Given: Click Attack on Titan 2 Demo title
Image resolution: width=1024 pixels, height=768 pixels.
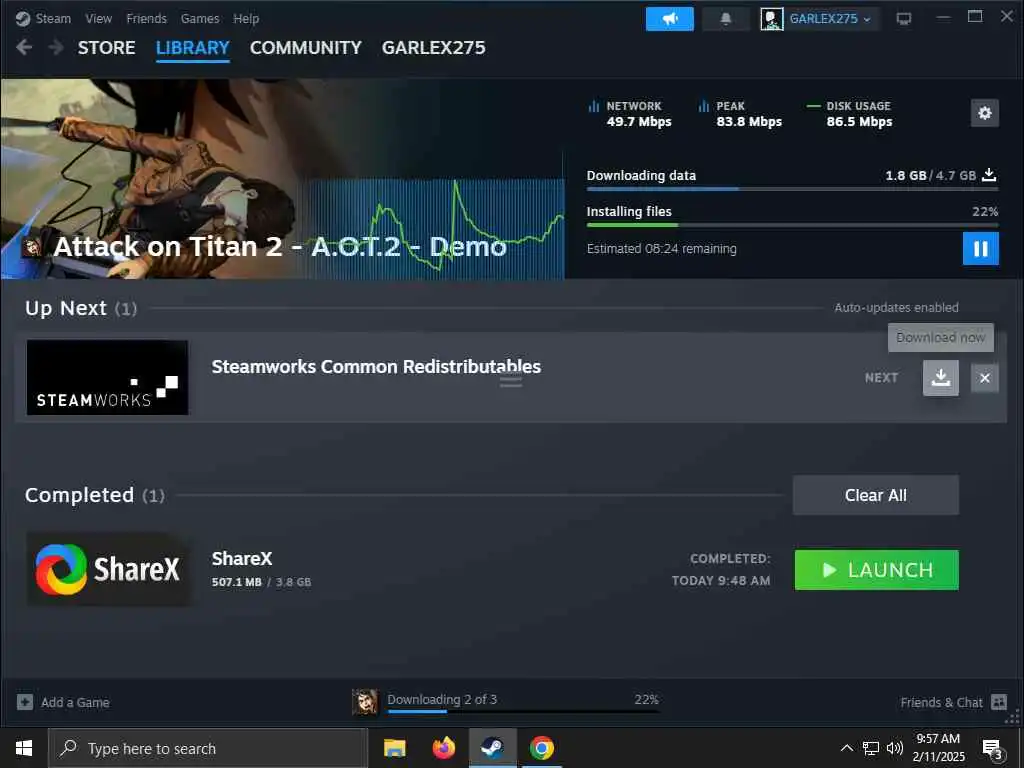Looking at the screenshot, I should coord(280,247).
